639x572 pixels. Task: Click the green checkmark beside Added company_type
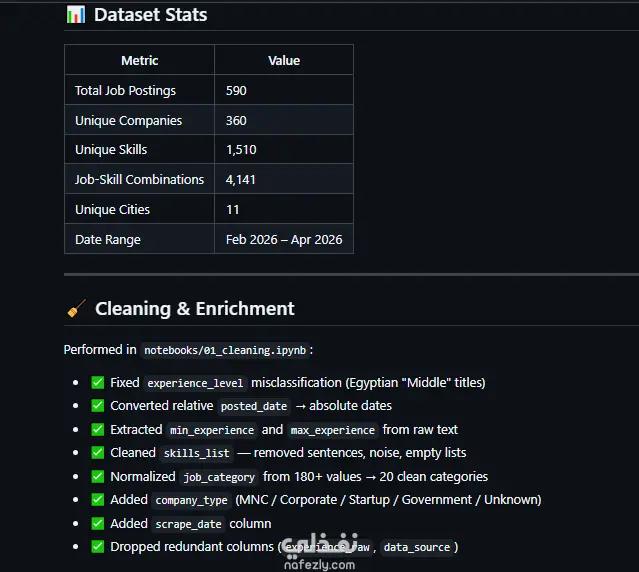tap(98, 499)
